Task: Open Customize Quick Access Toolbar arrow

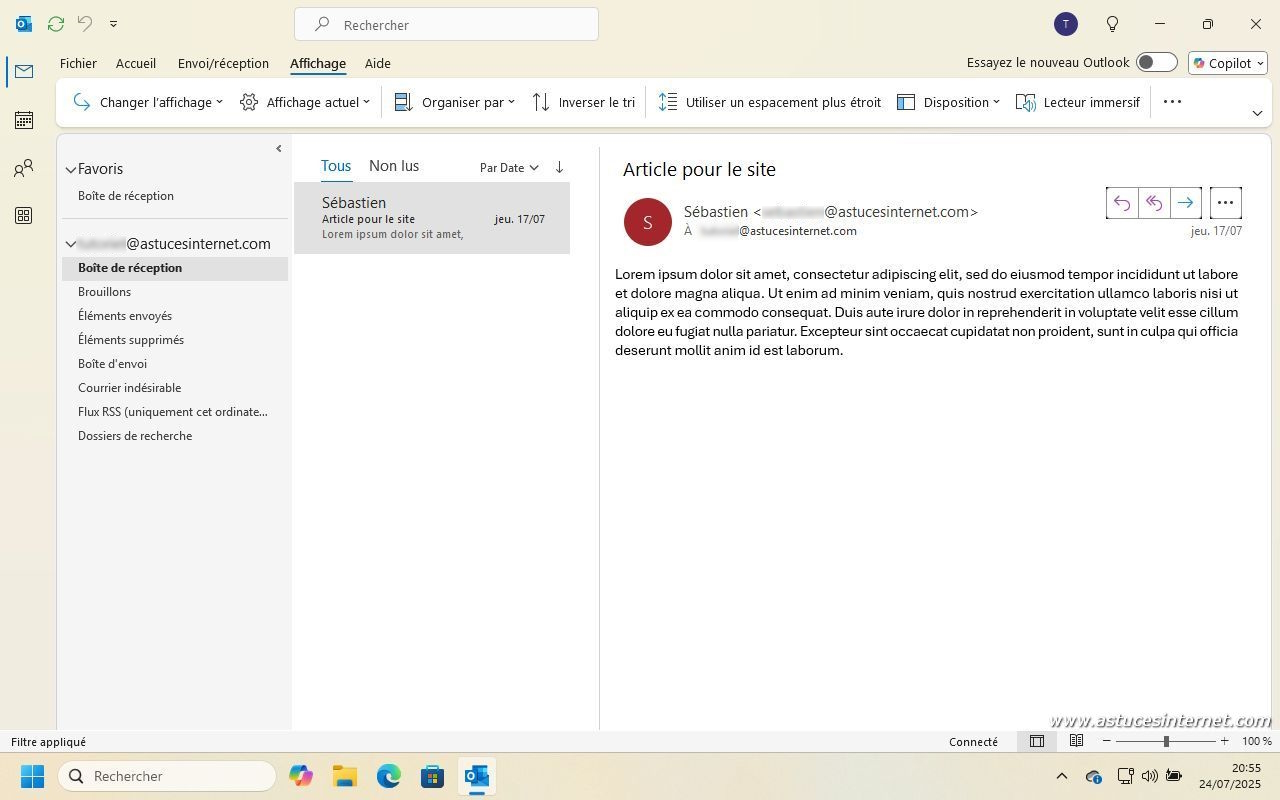Action: click(113, 24)
